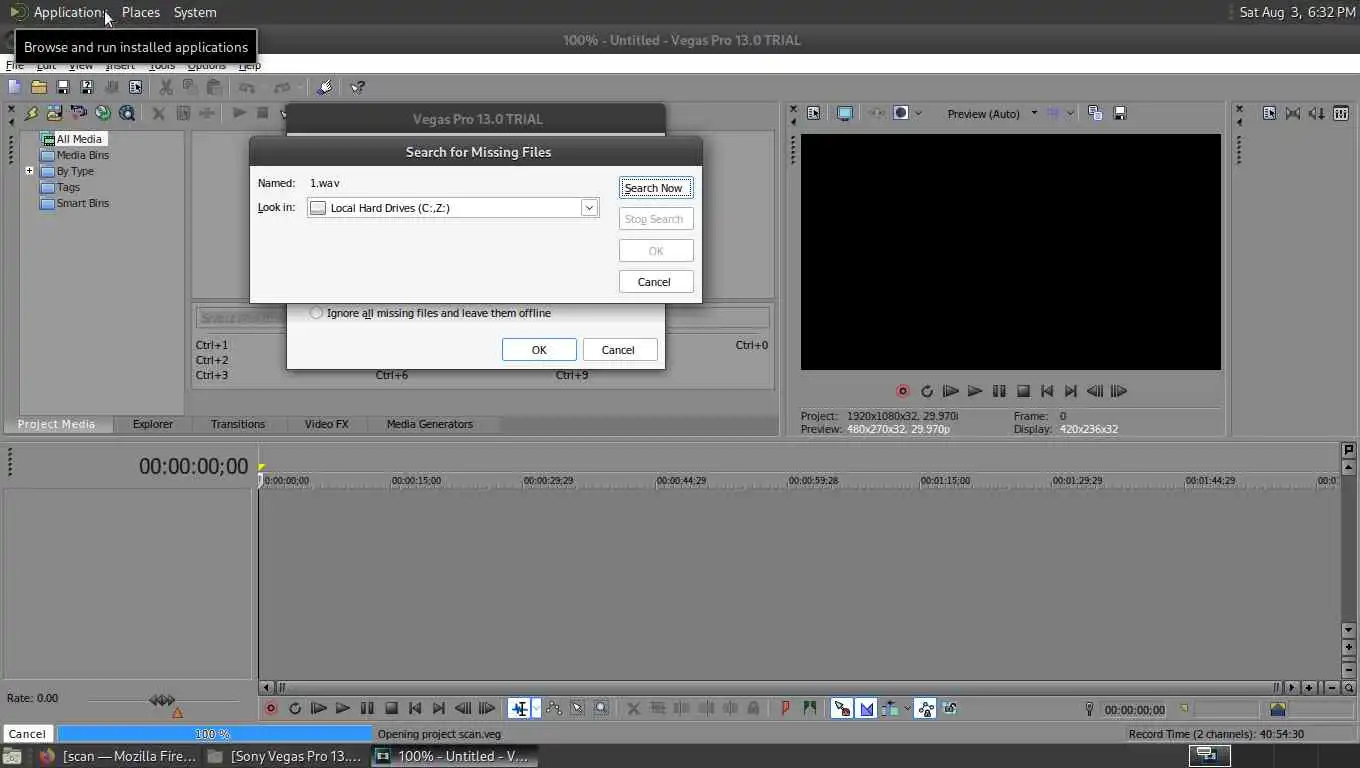Click OK in the Vegas Pro dialog

539,350
